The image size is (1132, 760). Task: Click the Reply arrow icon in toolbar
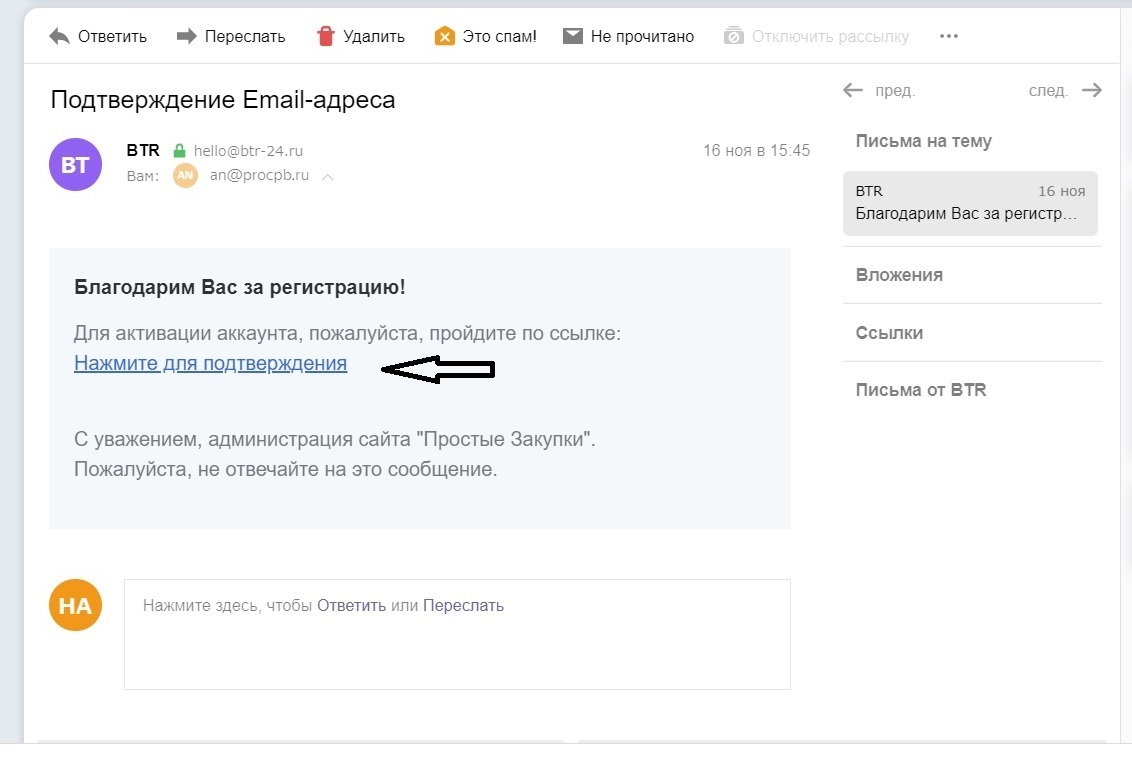point(60,36)
